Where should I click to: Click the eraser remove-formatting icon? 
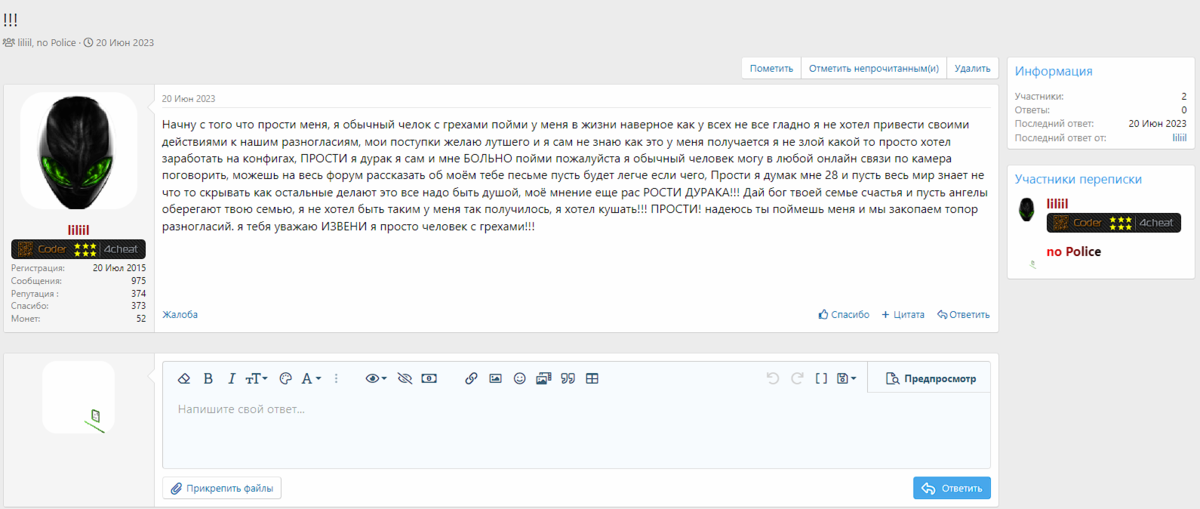[183, 379]
